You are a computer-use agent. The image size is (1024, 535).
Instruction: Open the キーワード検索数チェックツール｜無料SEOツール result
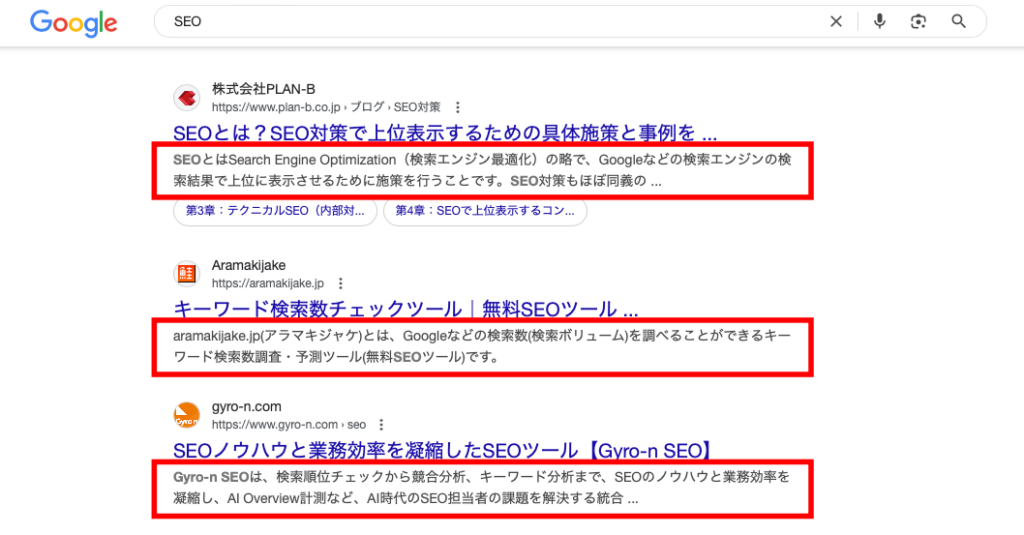[406, 309]
